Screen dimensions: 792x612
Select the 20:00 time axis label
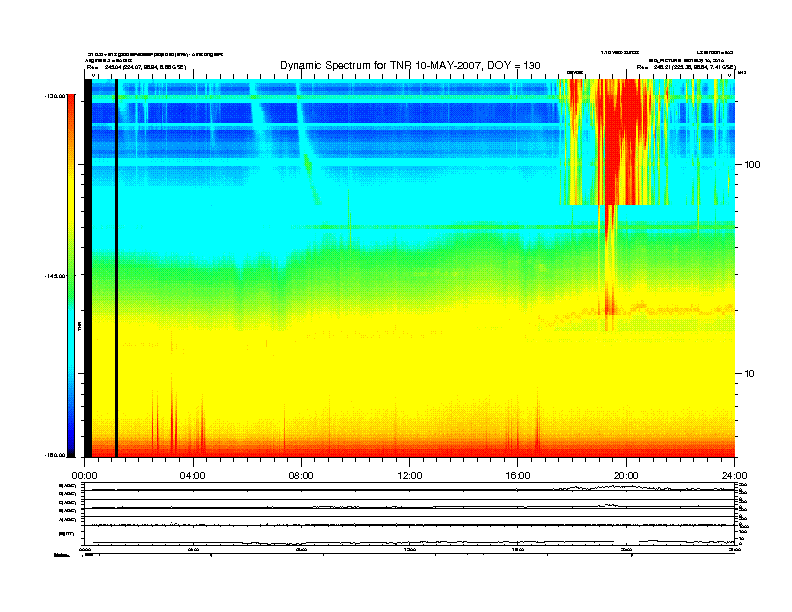626,476
